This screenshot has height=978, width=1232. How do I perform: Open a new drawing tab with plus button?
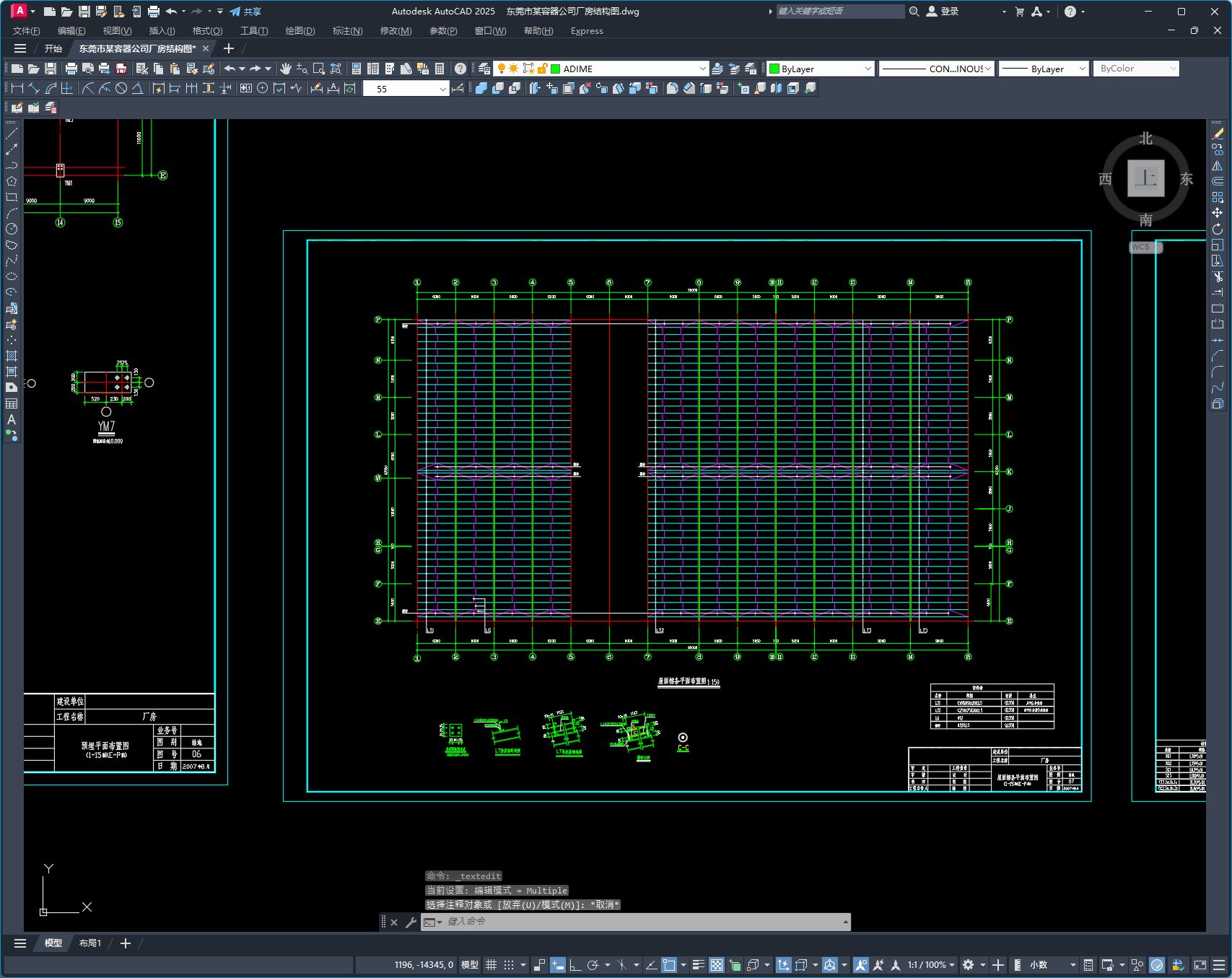click(x=229, y=48)
